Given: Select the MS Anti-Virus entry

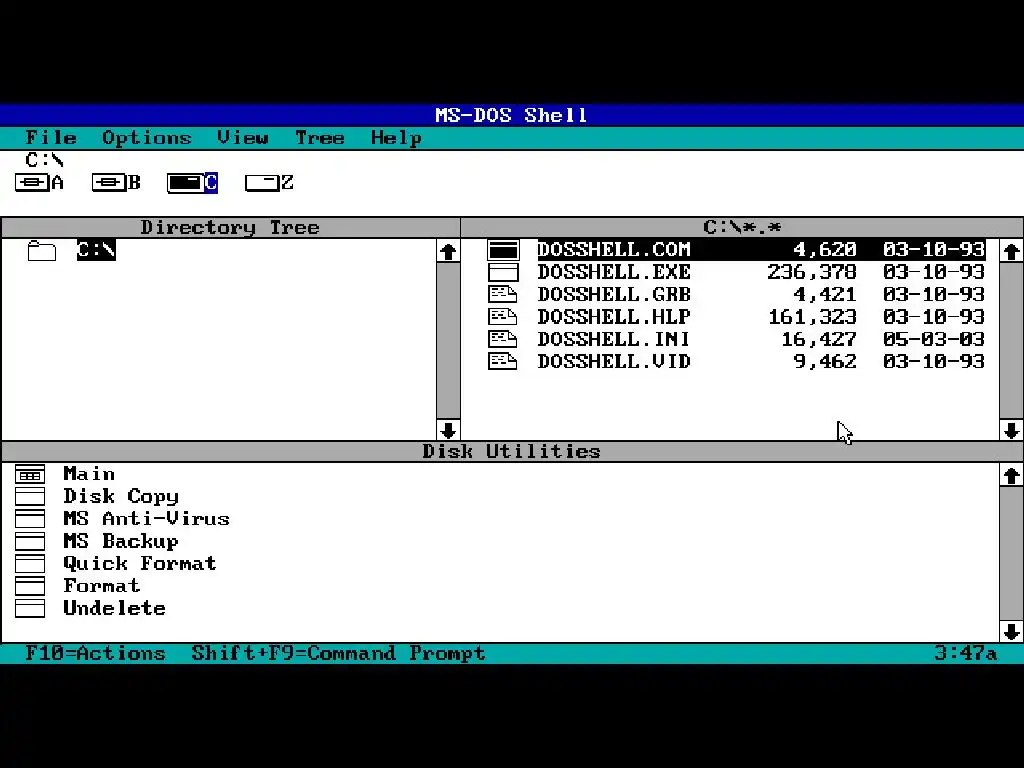Looking at the screenshot, I should 146,519.
